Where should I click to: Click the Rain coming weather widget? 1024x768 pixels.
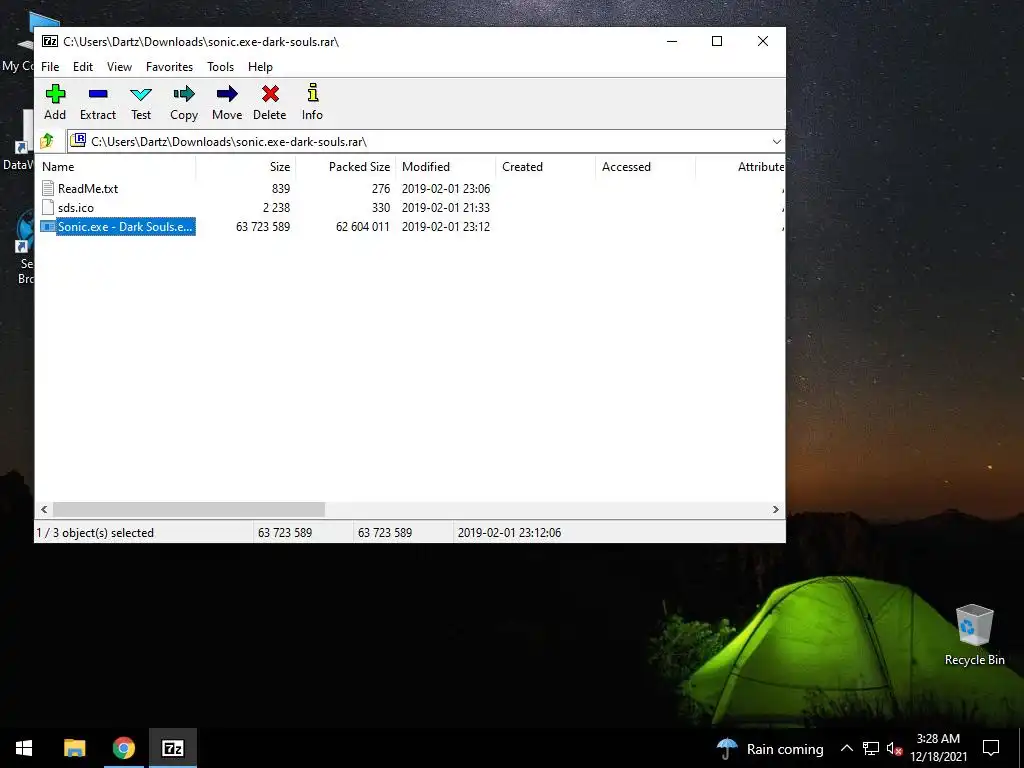click(769, 749)
